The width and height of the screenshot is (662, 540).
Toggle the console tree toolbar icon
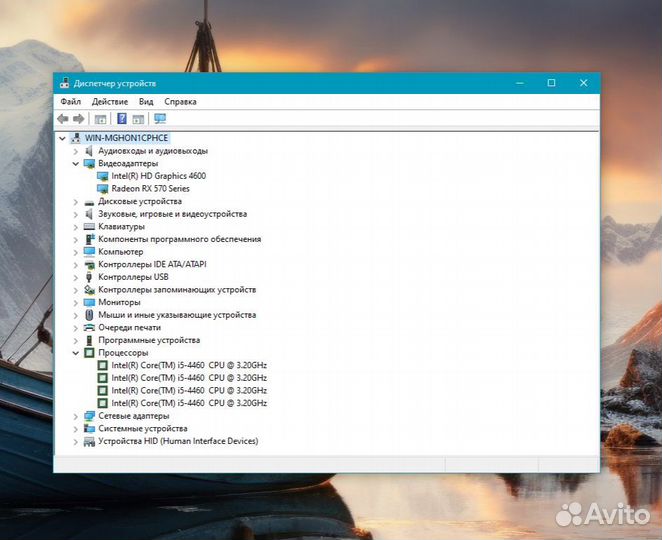coord(100,119)
